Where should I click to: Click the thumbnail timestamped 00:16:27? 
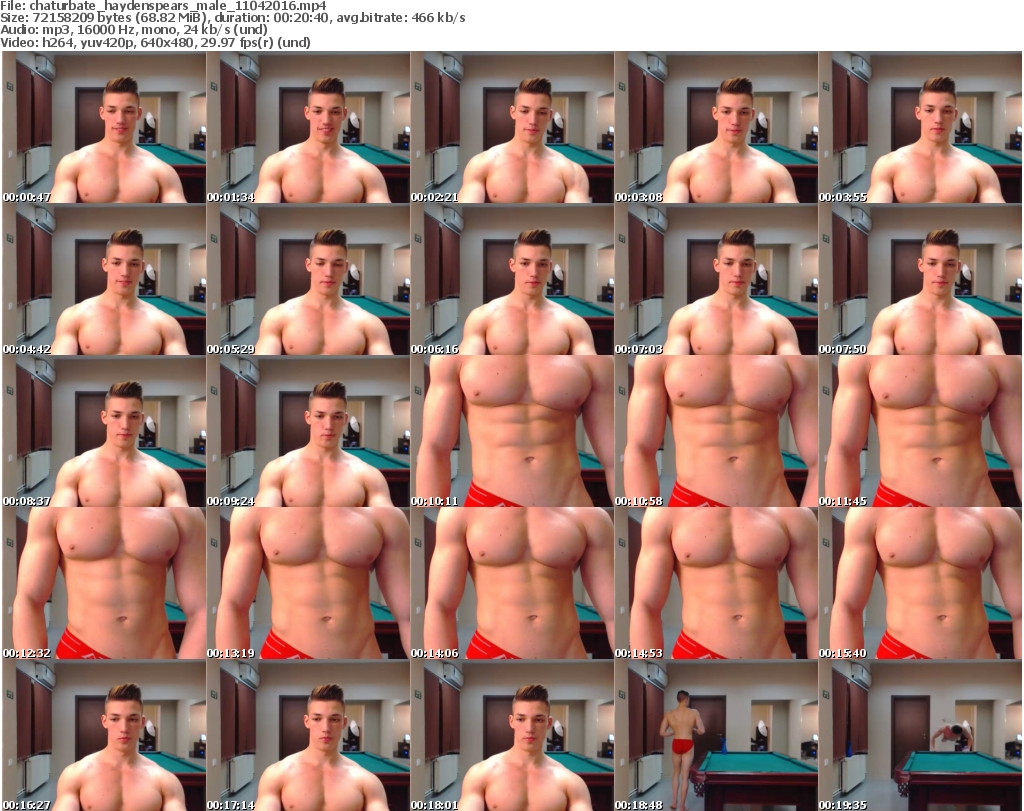click(x=104, y=735)
